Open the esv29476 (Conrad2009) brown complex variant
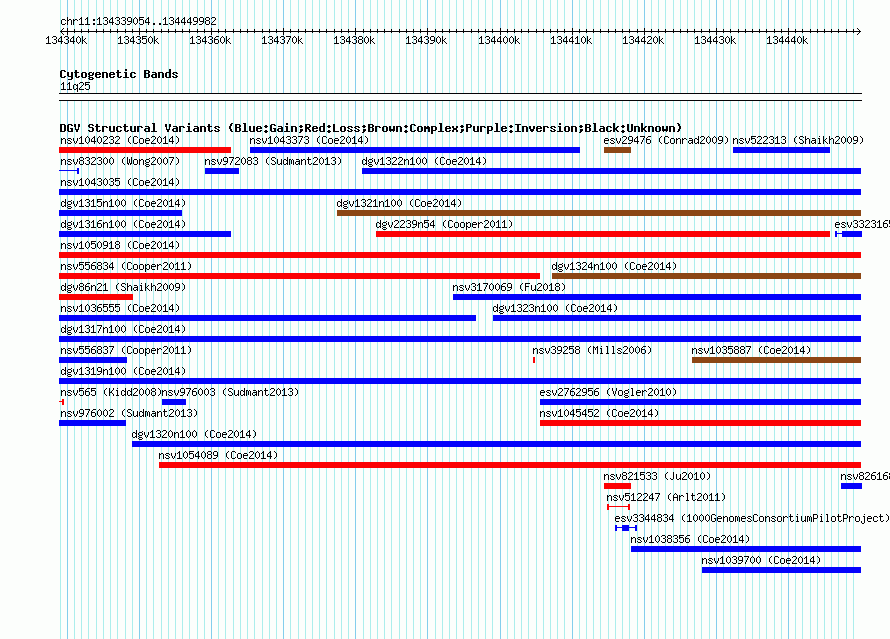 tap(618, 150)
